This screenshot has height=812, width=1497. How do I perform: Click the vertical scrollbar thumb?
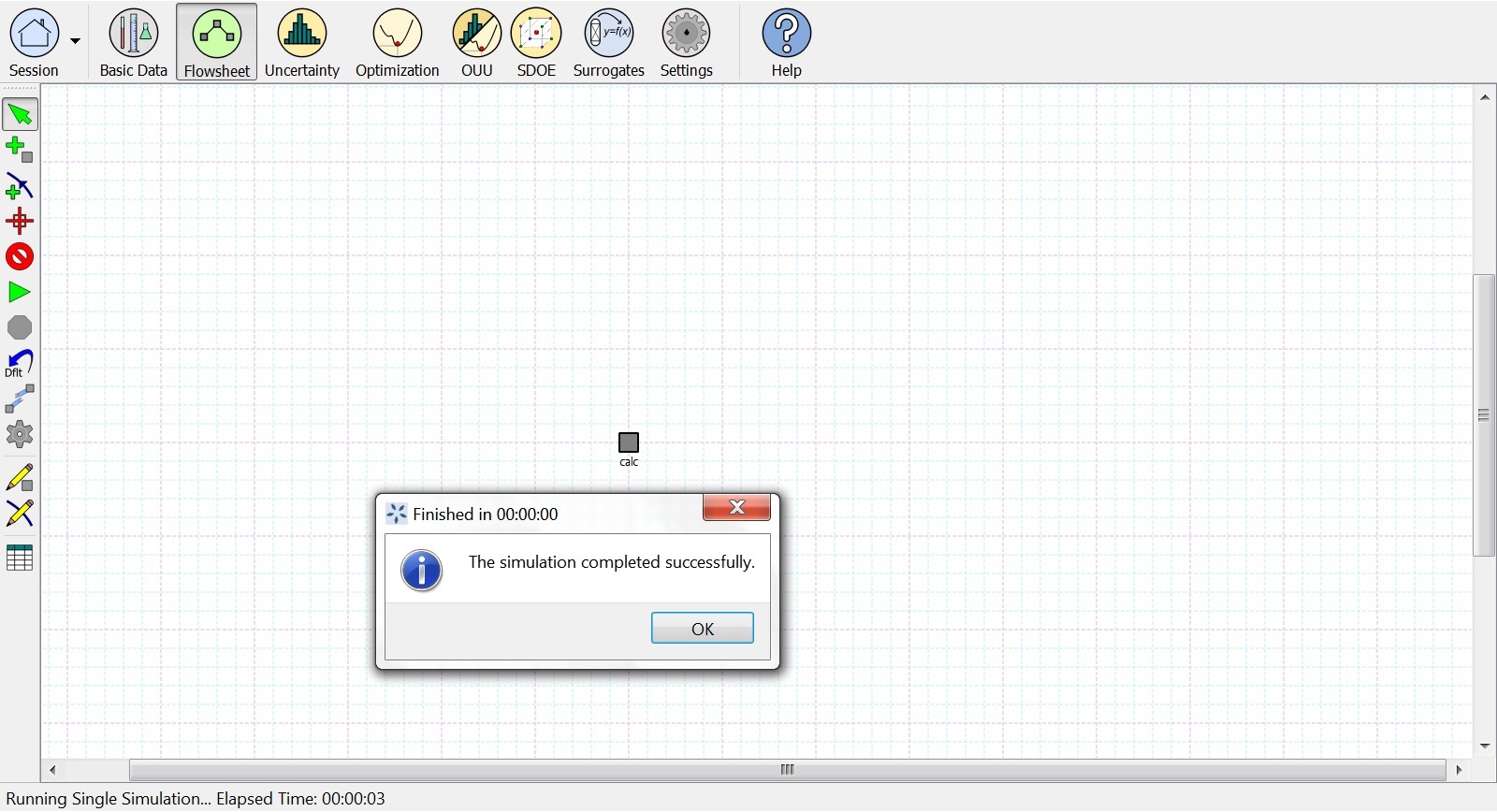pos(1485,415)
